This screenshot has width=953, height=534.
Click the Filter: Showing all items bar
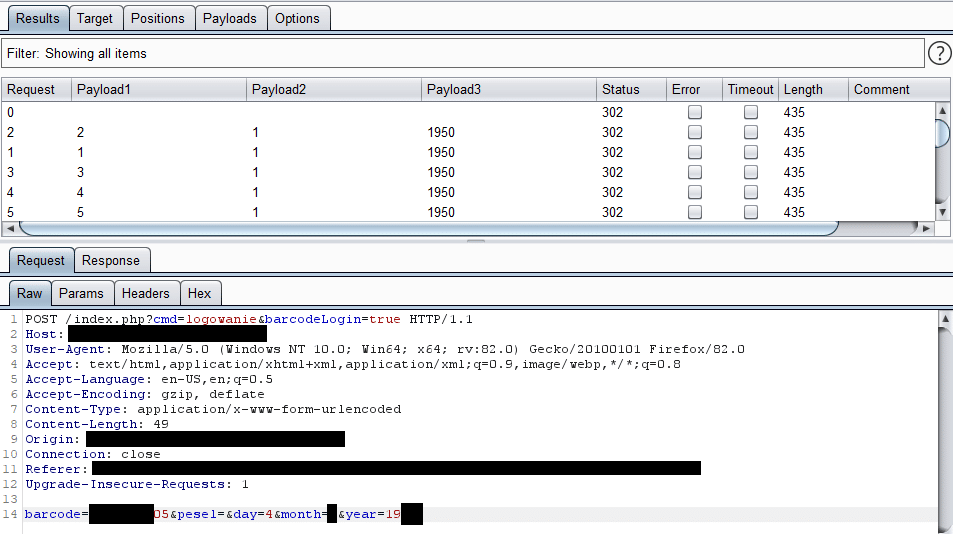coord(463,53)
